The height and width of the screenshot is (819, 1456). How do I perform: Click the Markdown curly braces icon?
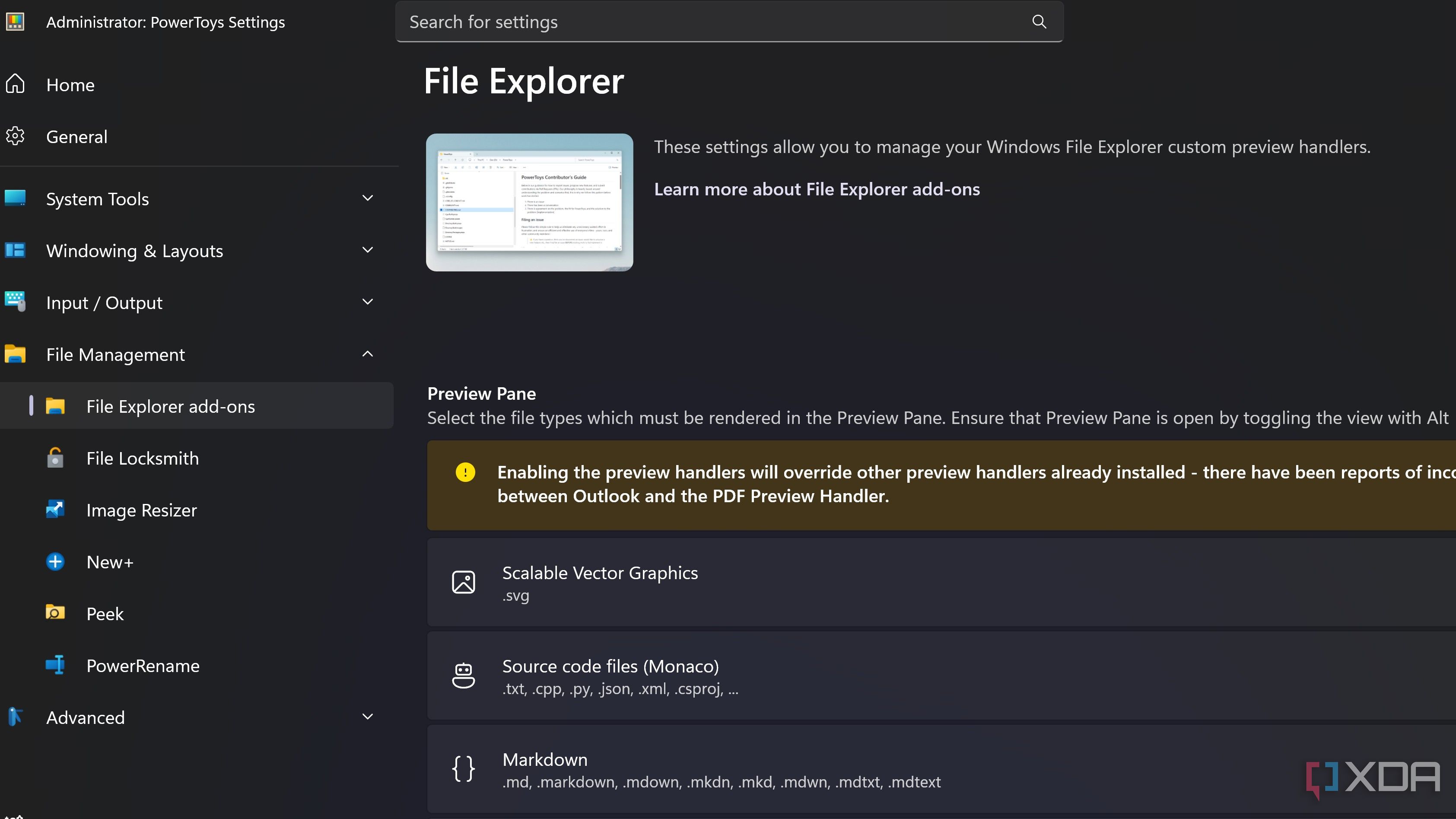(x=464, y=769)
